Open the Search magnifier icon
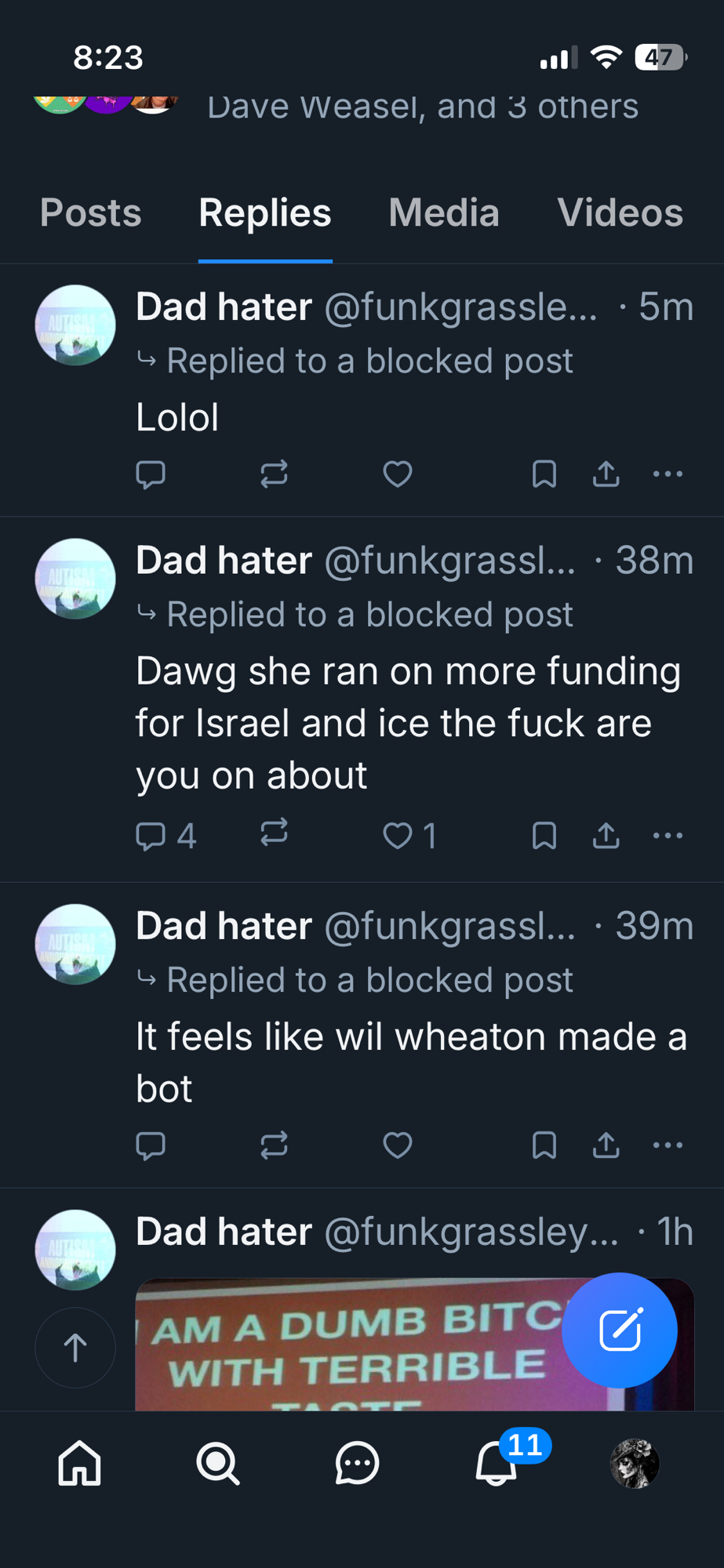The width and height of the screenshot is (724, 1568). point(217,1463)
